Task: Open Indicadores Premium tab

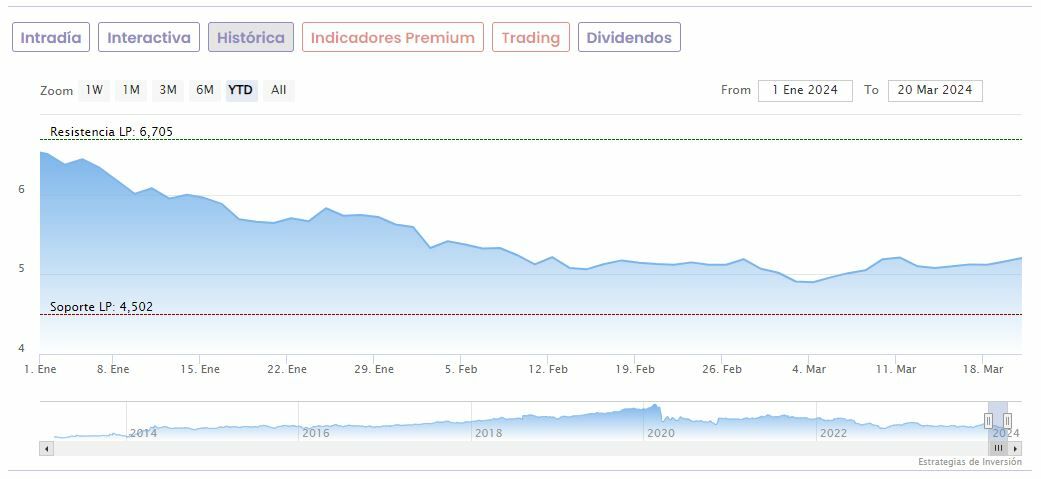Action: (x=392, y=38)
